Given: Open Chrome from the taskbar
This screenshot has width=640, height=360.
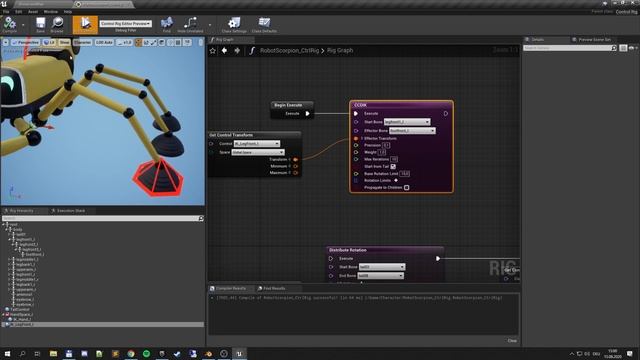Looking at the screenshot, I should coord(131,353).
